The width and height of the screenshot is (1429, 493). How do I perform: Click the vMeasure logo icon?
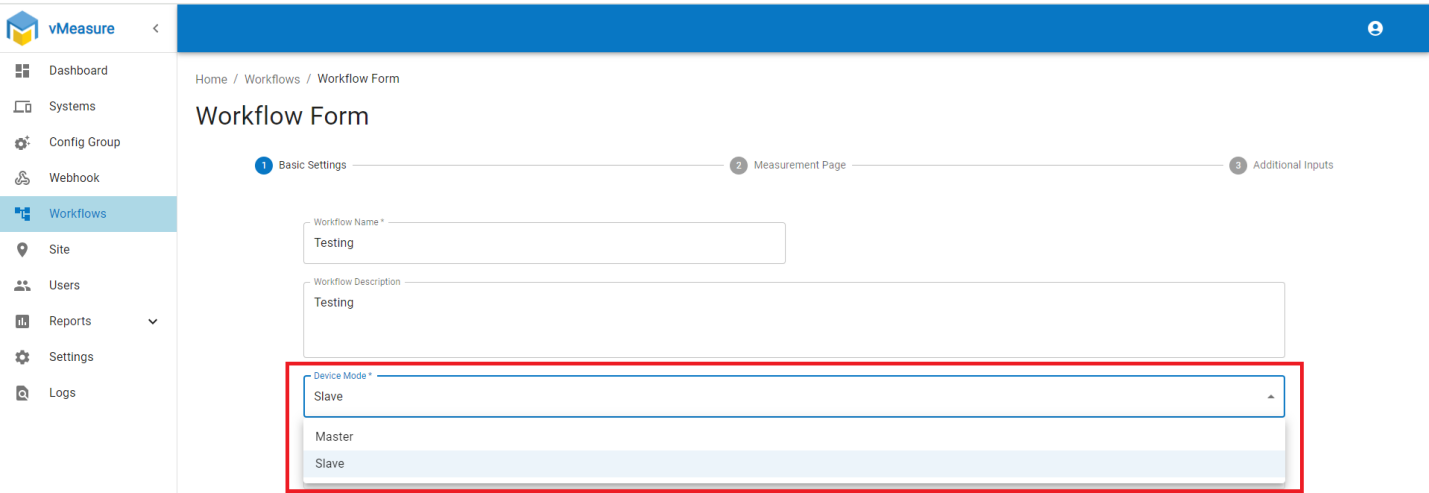[22, 28]
